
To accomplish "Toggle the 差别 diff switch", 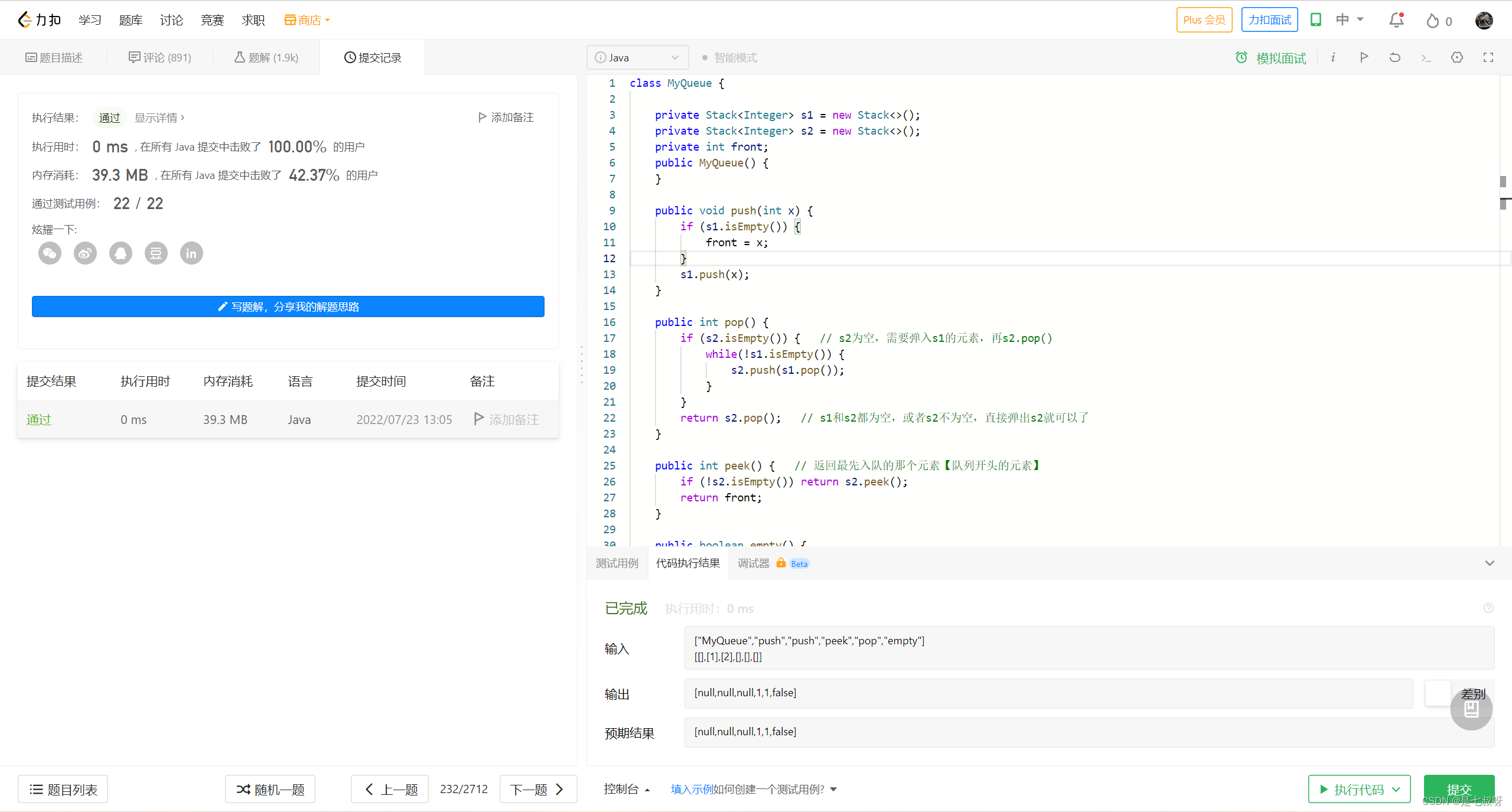I will point(1438,693).
